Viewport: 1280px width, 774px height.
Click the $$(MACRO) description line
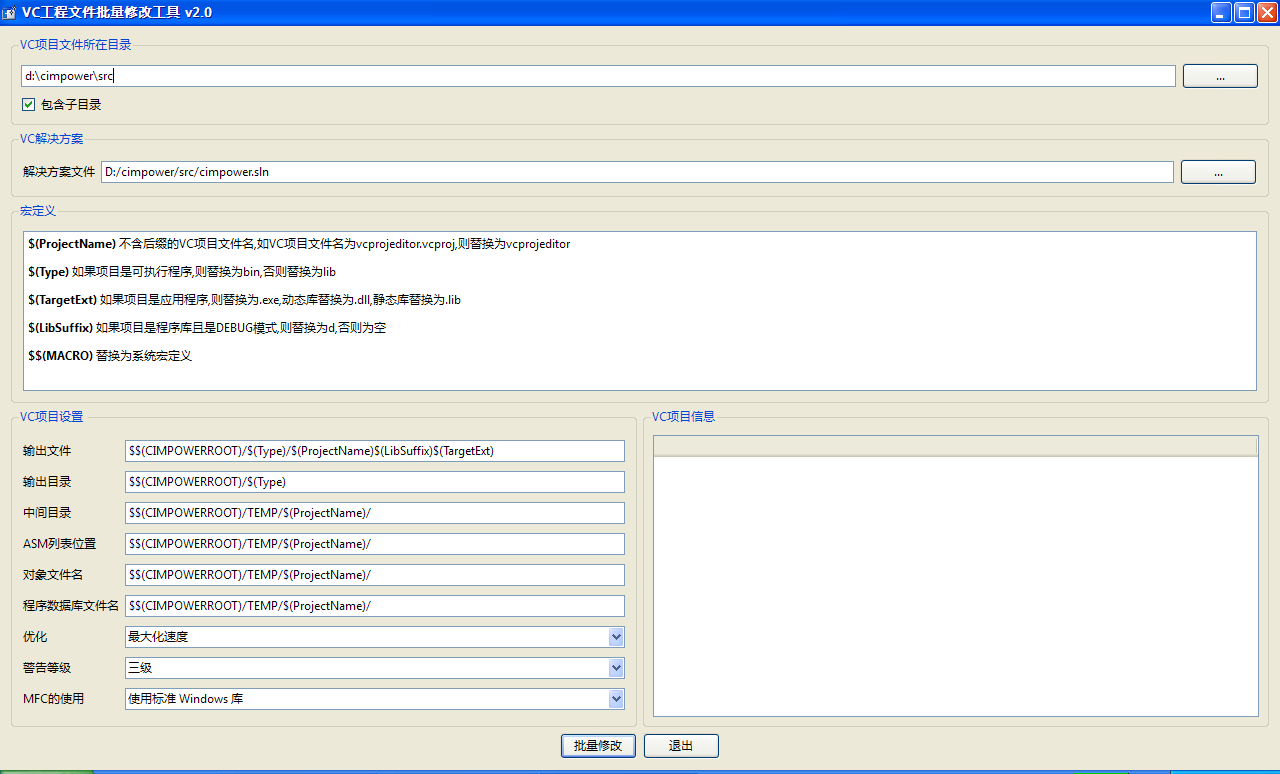point(110,356)
